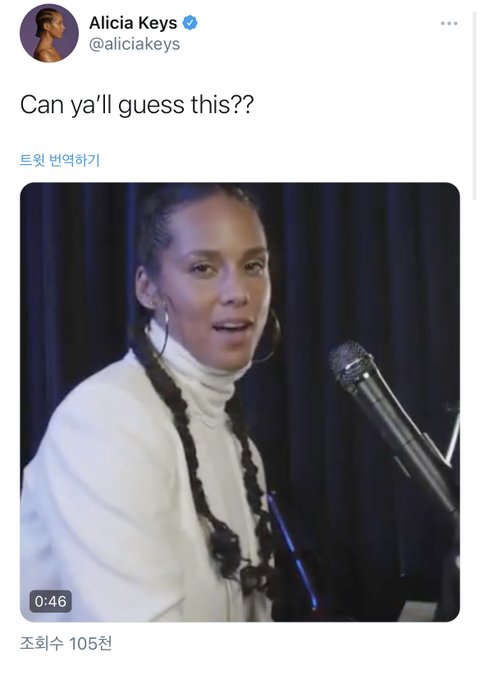Click the word 'guess' in the tweet

tap(151, 106)
